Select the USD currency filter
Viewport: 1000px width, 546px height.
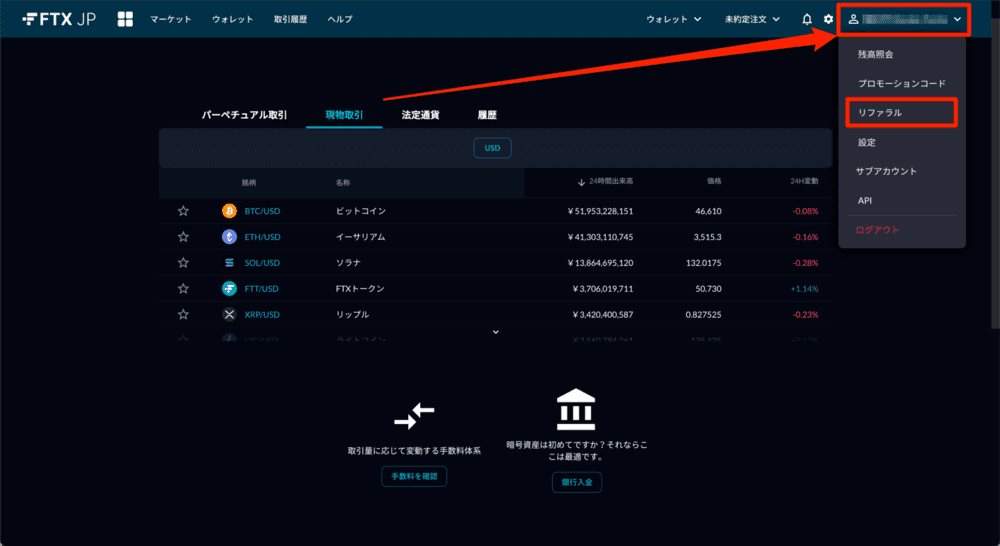492,148
